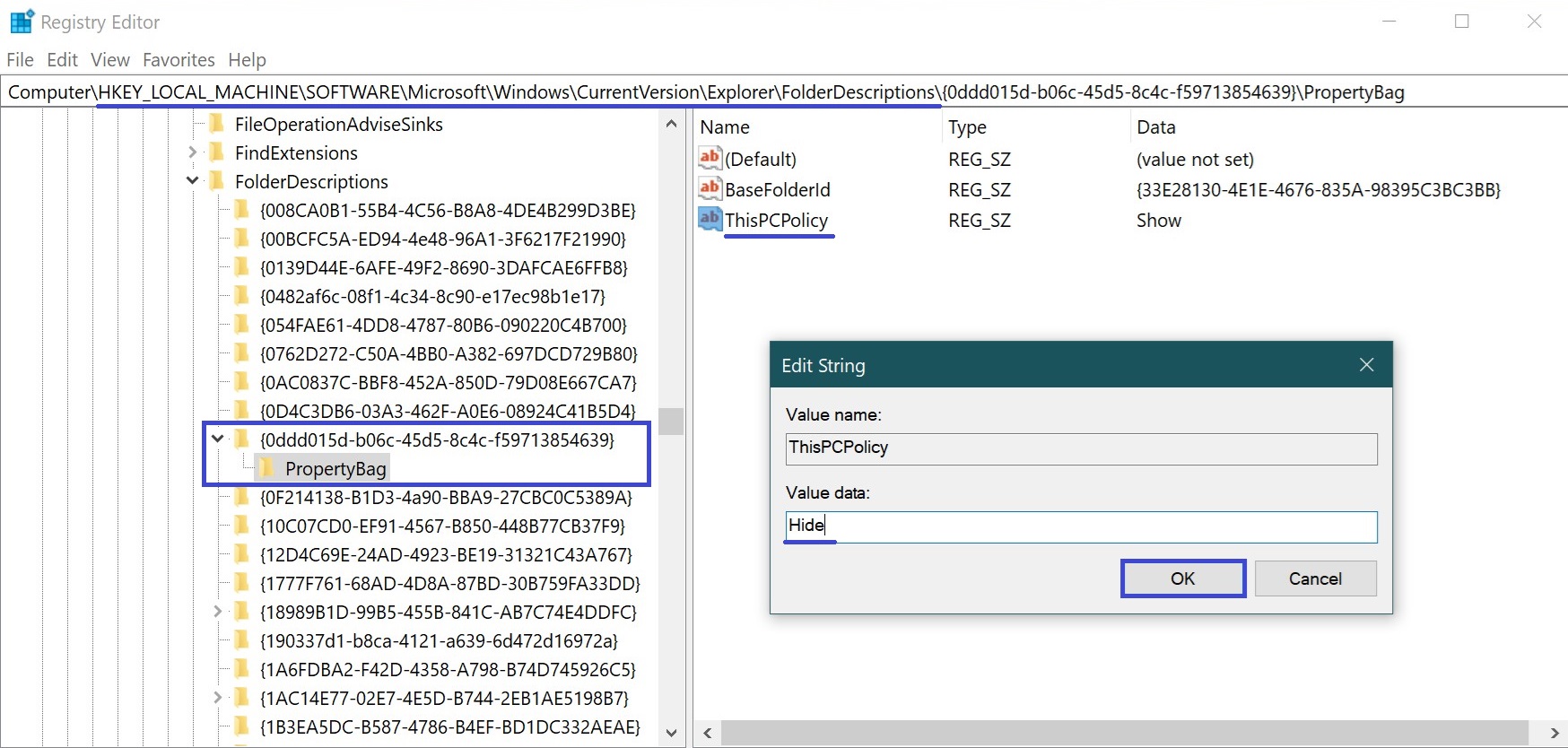The image size is (1568, 748).
Task: Close the Edit String dialog
Action: pos(1366,365)
